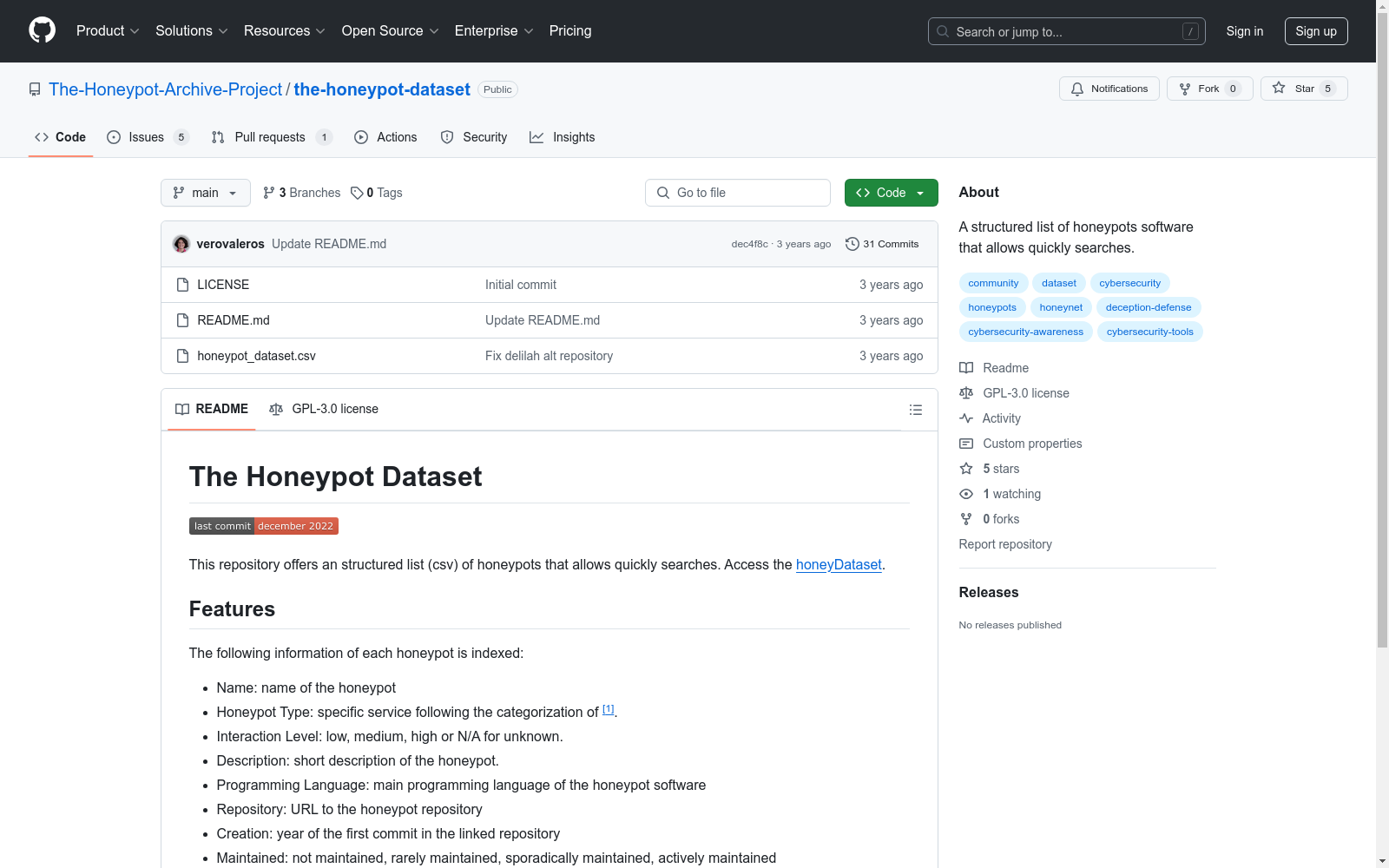Filter by the community topic tag
Image resolution: width=1389 pixels, height=868 pixels.
(994, 283)
